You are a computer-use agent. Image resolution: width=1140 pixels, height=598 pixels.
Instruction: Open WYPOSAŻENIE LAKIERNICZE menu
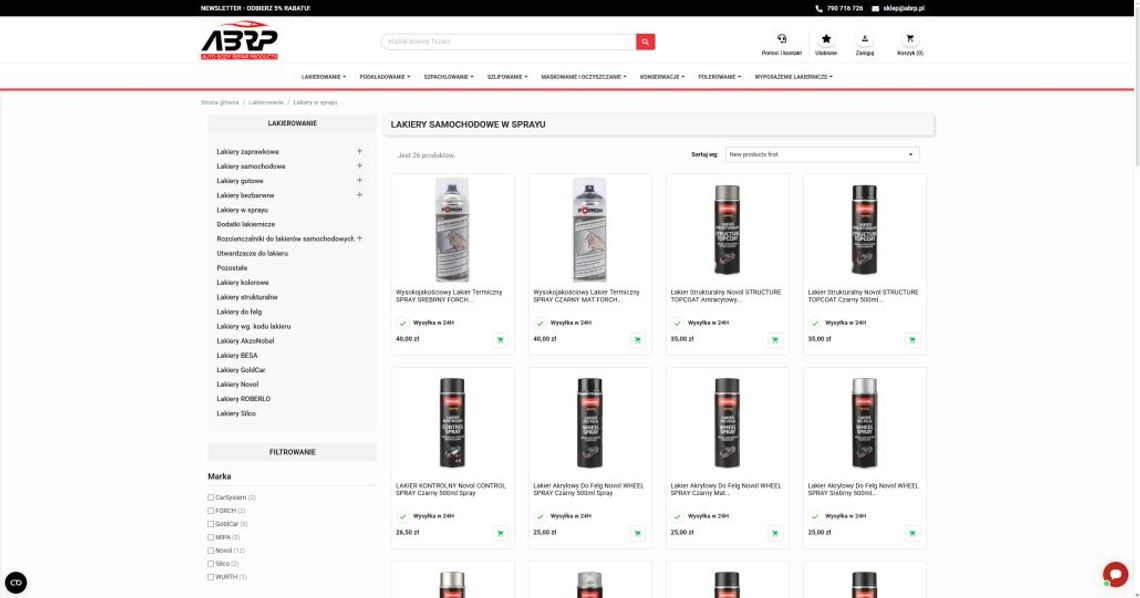793,77
